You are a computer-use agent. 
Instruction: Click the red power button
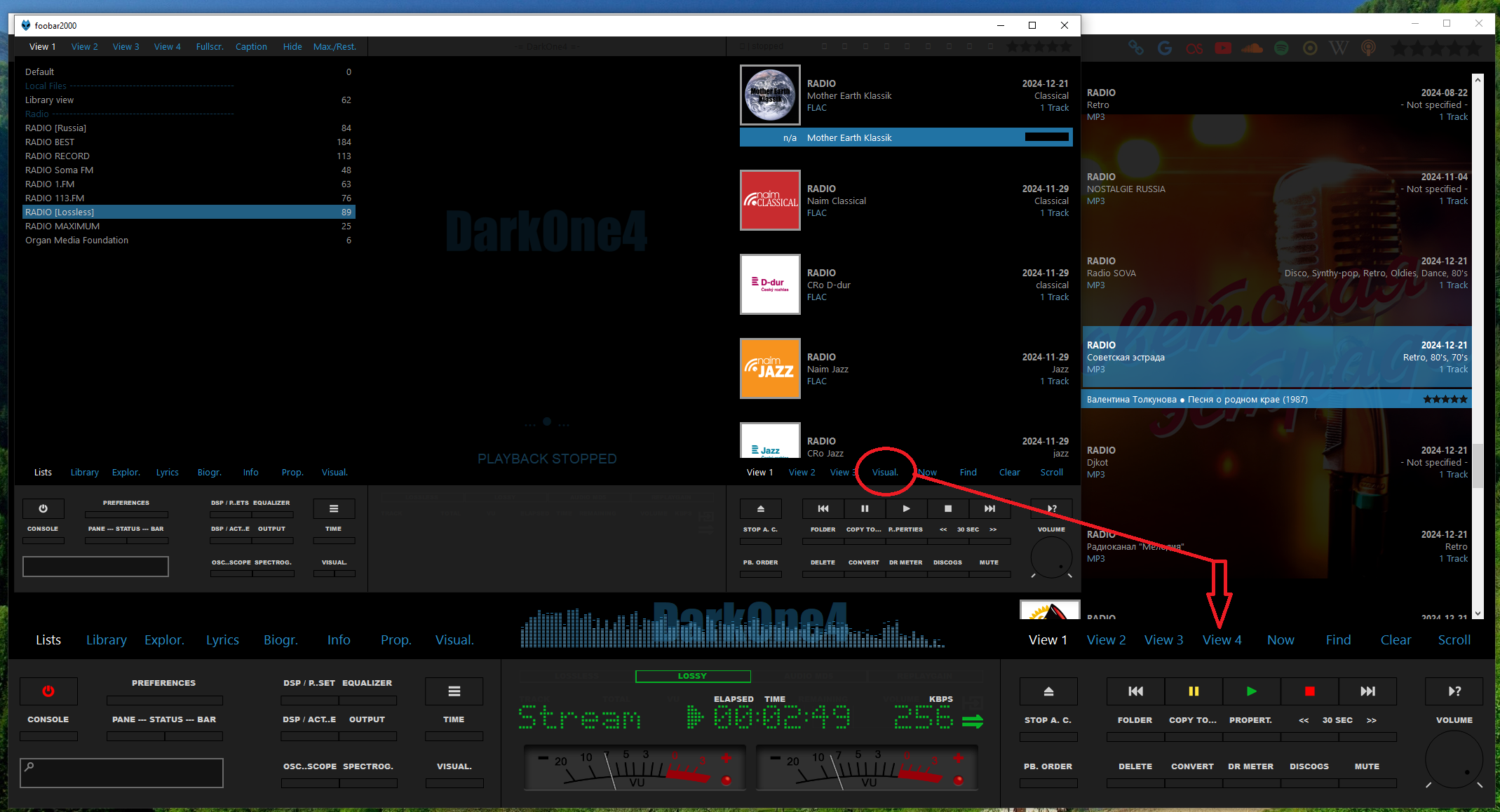tap(48, 691)
